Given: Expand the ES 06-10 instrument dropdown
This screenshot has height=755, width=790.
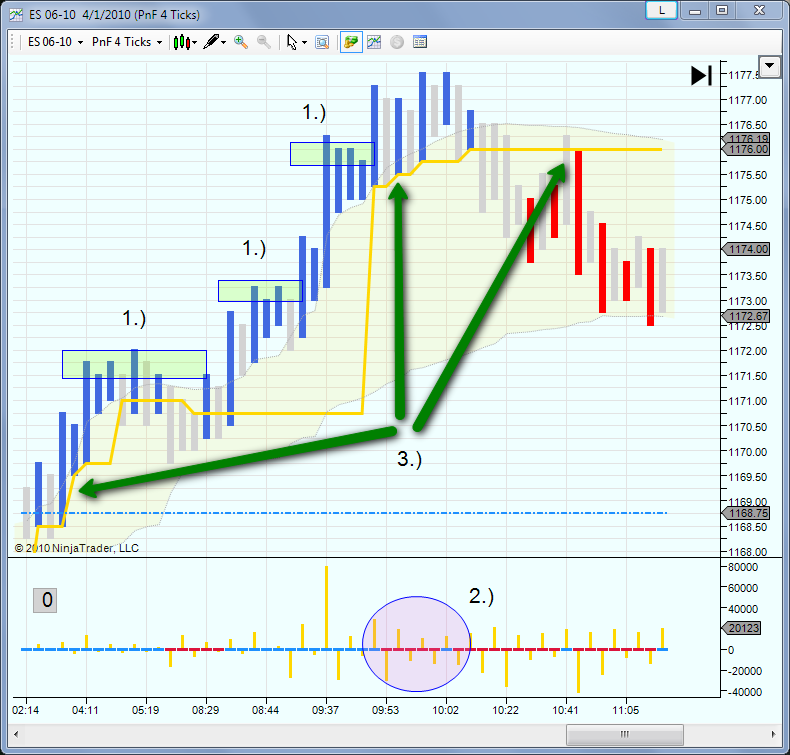Looking at the screenshot, I should (55, 42).
